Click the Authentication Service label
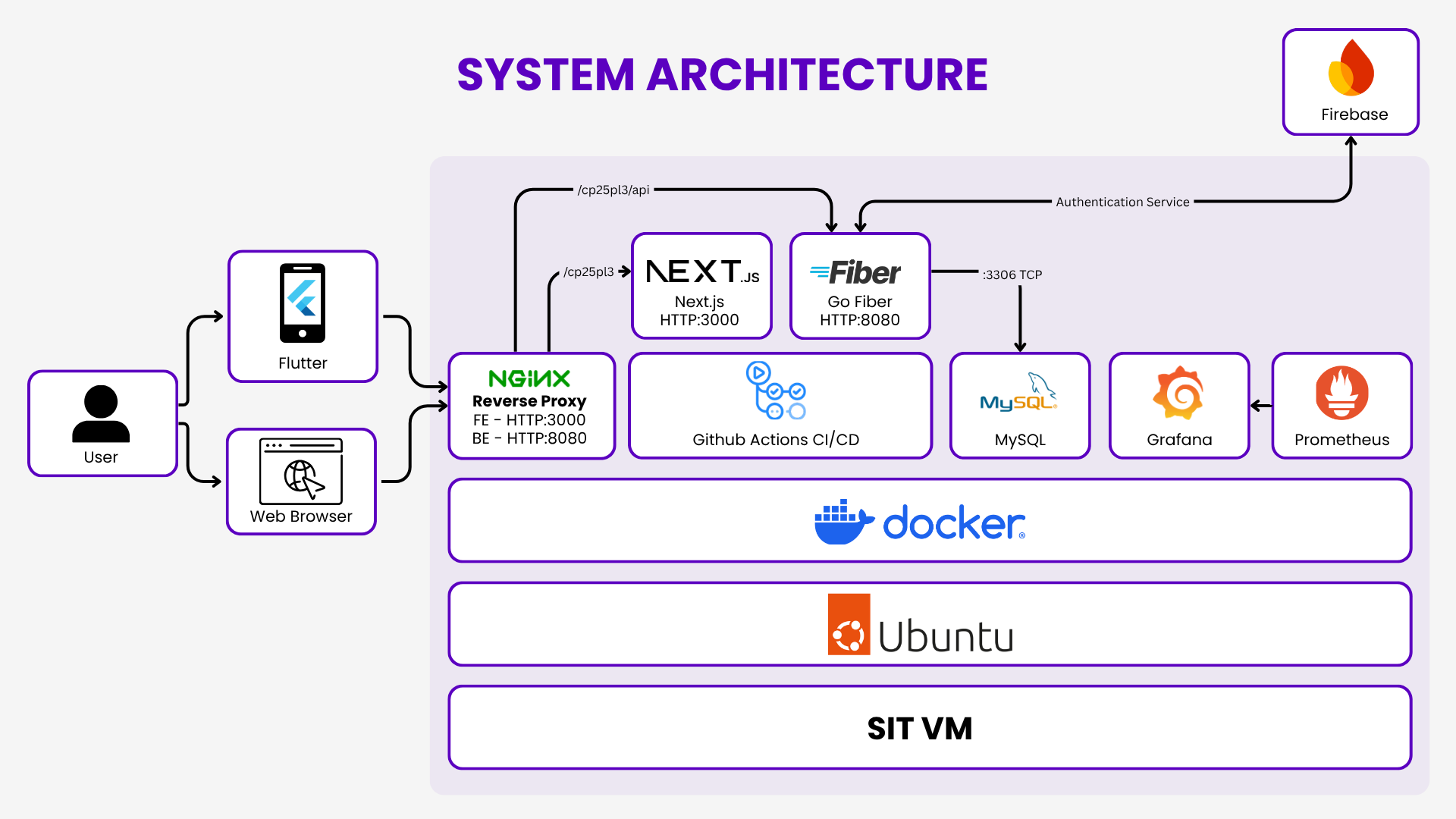Screen dimensions: 1456x819 1122,202
